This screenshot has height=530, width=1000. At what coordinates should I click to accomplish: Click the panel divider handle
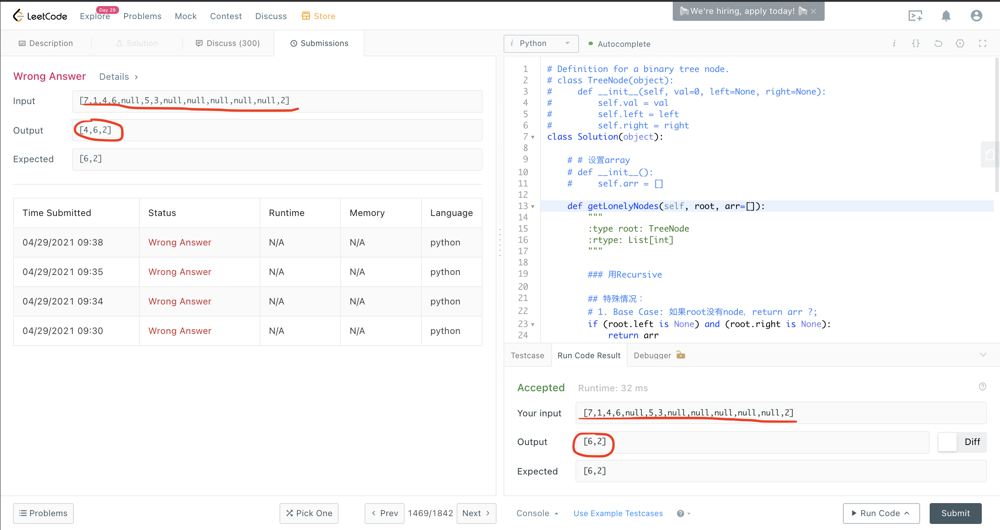coord(500,242)
